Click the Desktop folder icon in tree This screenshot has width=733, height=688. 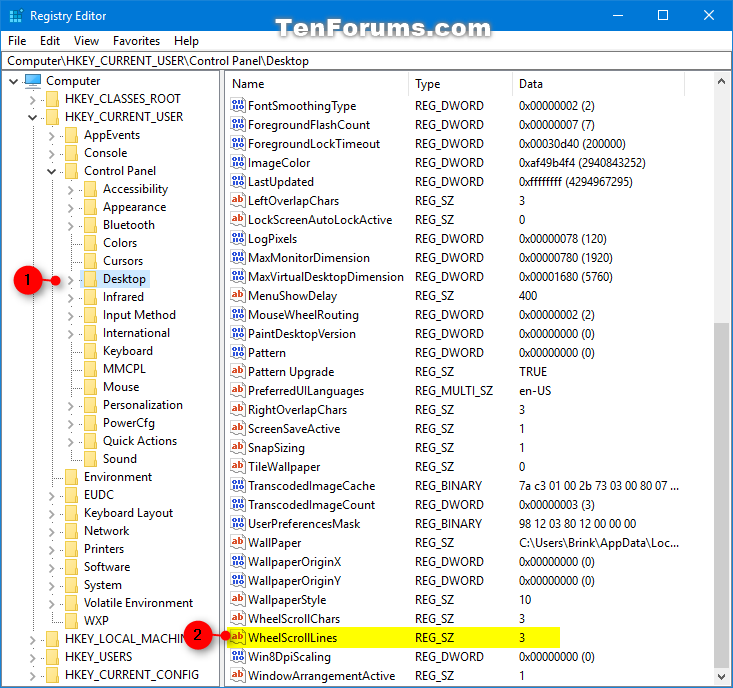[x=90, y=279]
